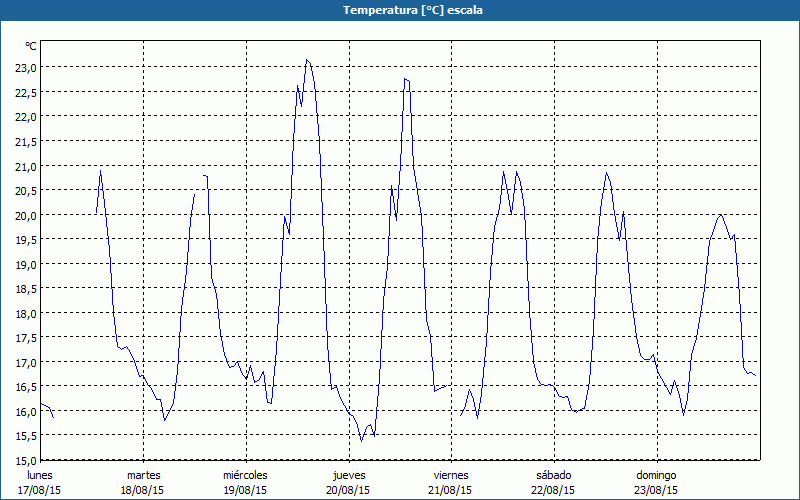800x500 pixels.
Task: Click the highest temperature peak above 23,0
Action: tap(307, 60)
